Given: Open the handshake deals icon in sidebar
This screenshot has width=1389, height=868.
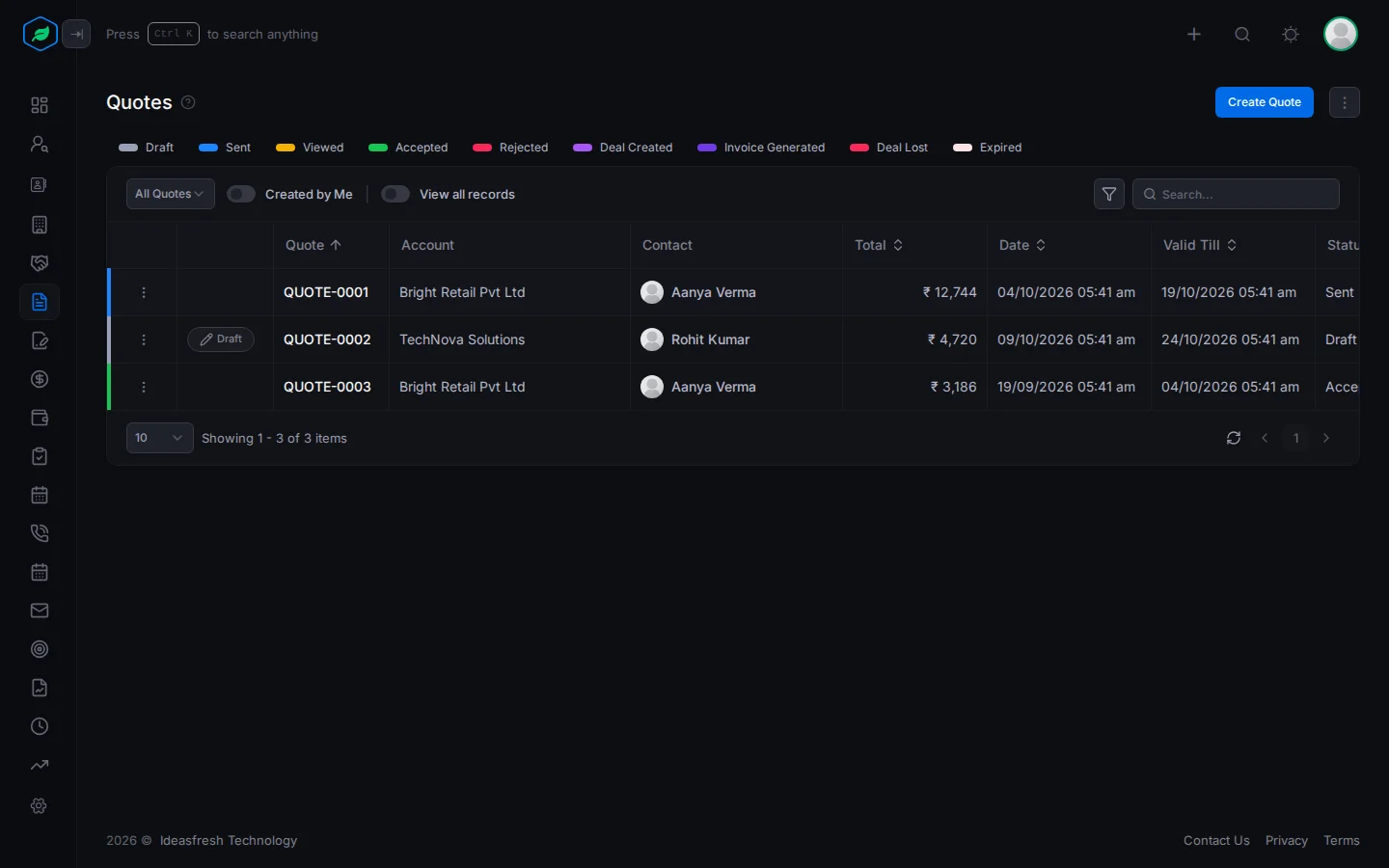Looking at the screenshot, I should [40, 263].
